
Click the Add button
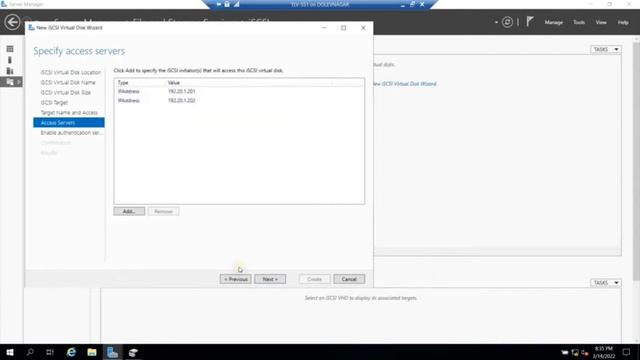coord(129,211)
